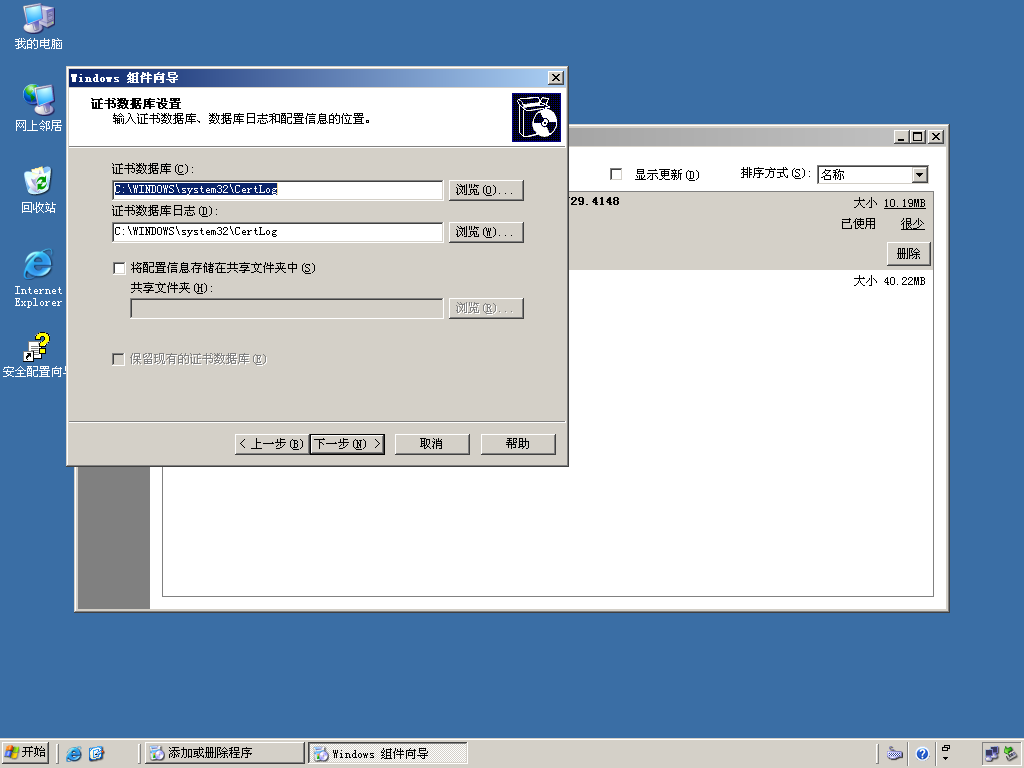Click the rightmost system tray icon

[1011, 754]
